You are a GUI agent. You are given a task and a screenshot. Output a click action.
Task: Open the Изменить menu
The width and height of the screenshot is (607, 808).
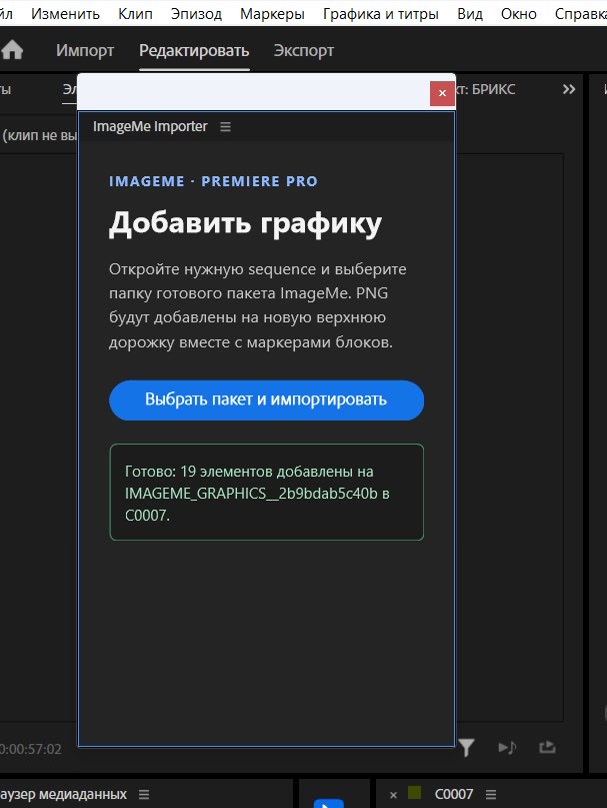65,13
